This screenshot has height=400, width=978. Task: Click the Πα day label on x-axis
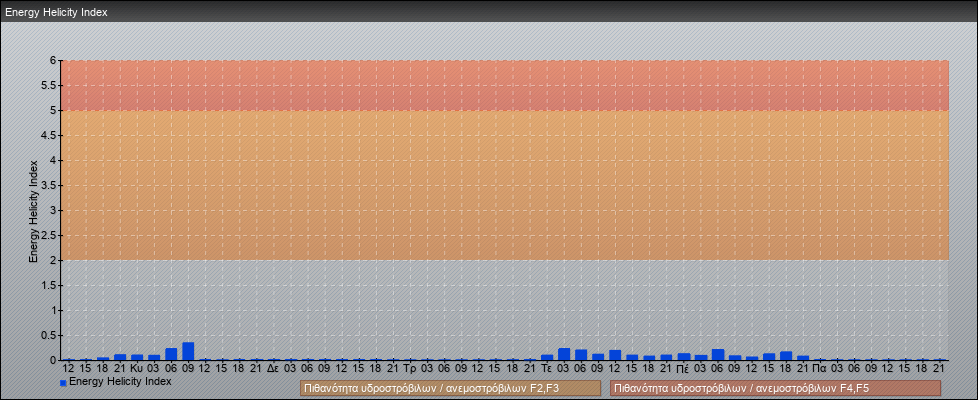pyautogui.click(x=819, y=369)
